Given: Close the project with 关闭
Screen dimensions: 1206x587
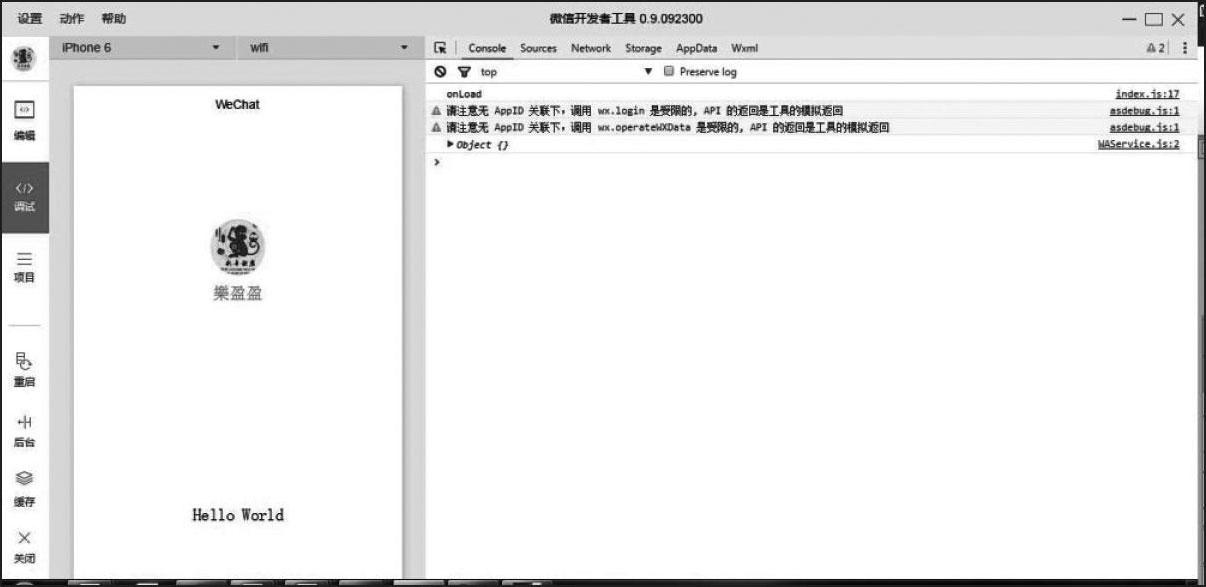Looking at the screenshot, I should coord(25,547).
